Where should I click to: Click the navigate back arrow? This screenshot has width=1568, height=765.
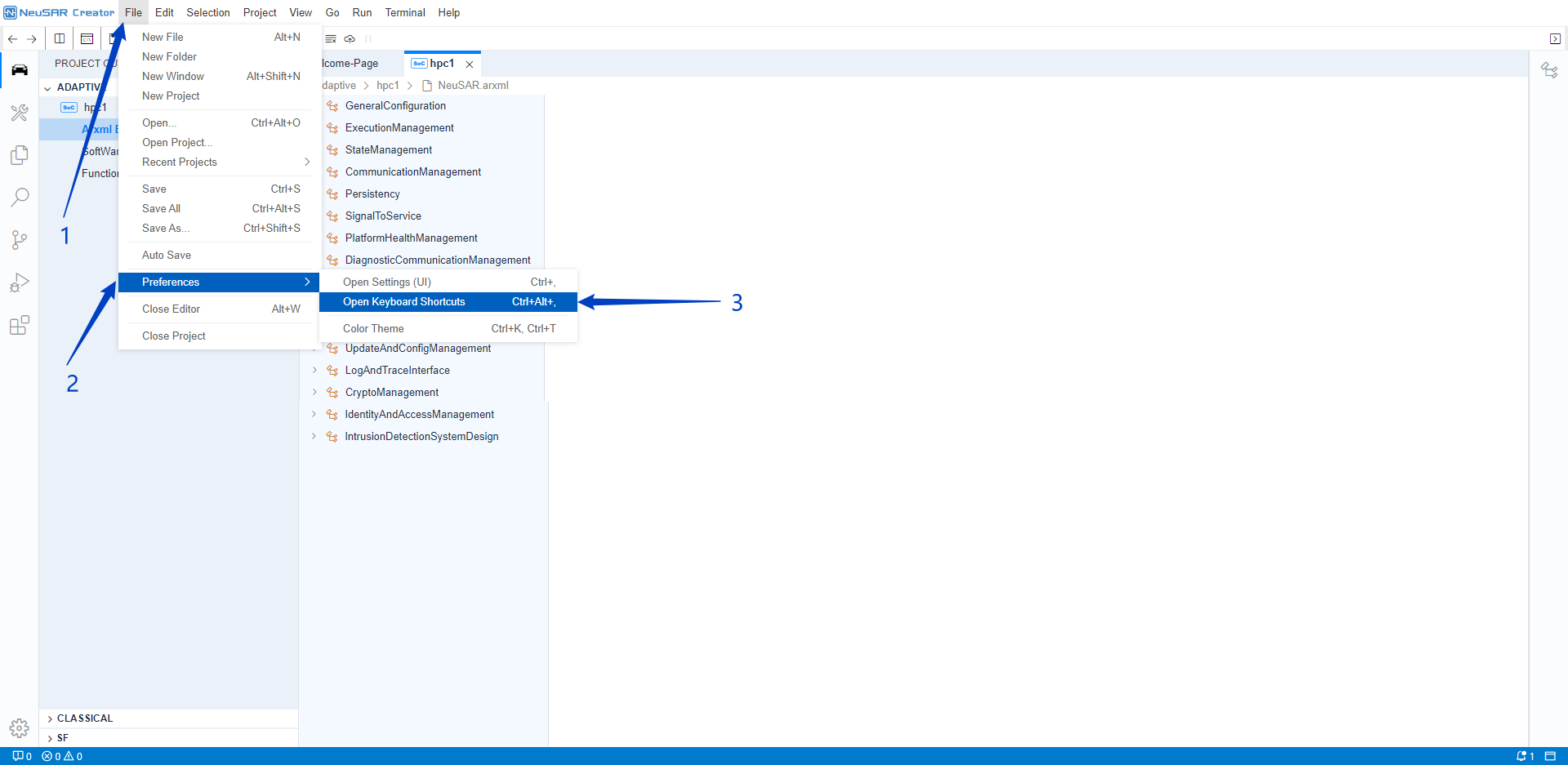pos(13,38)
